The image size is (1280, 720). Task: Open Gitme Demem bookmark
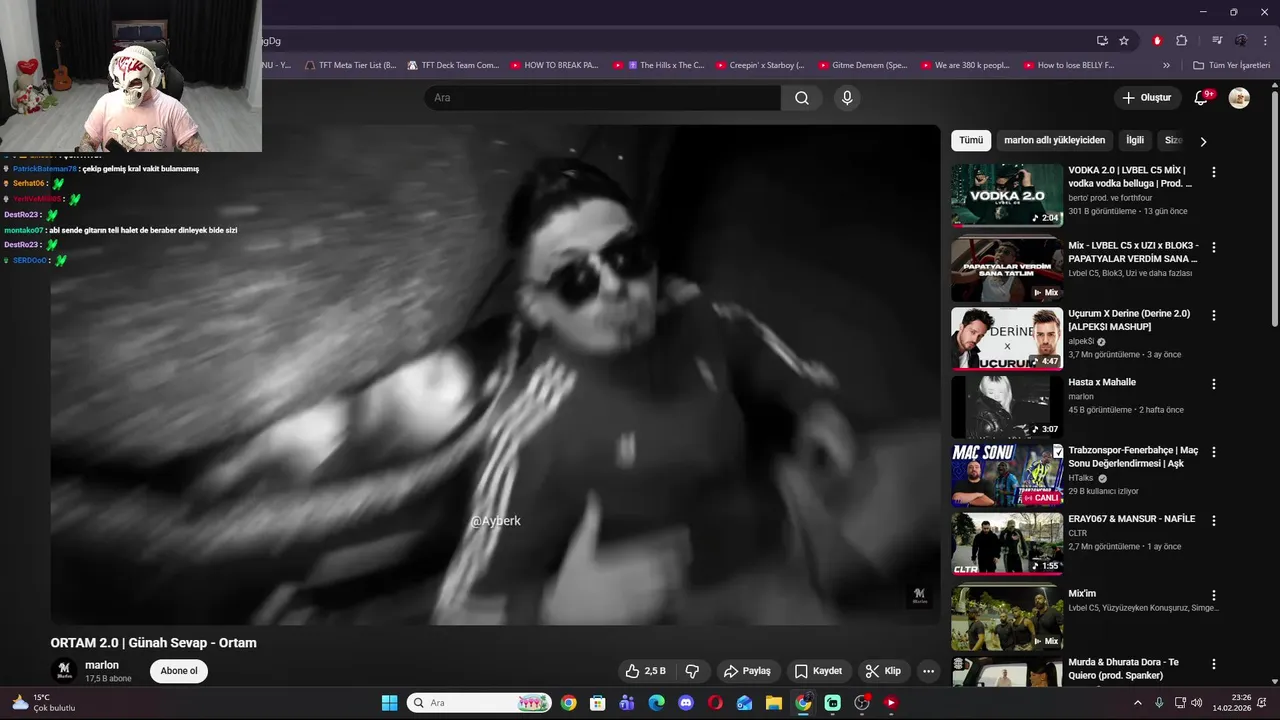pos(862,65)
